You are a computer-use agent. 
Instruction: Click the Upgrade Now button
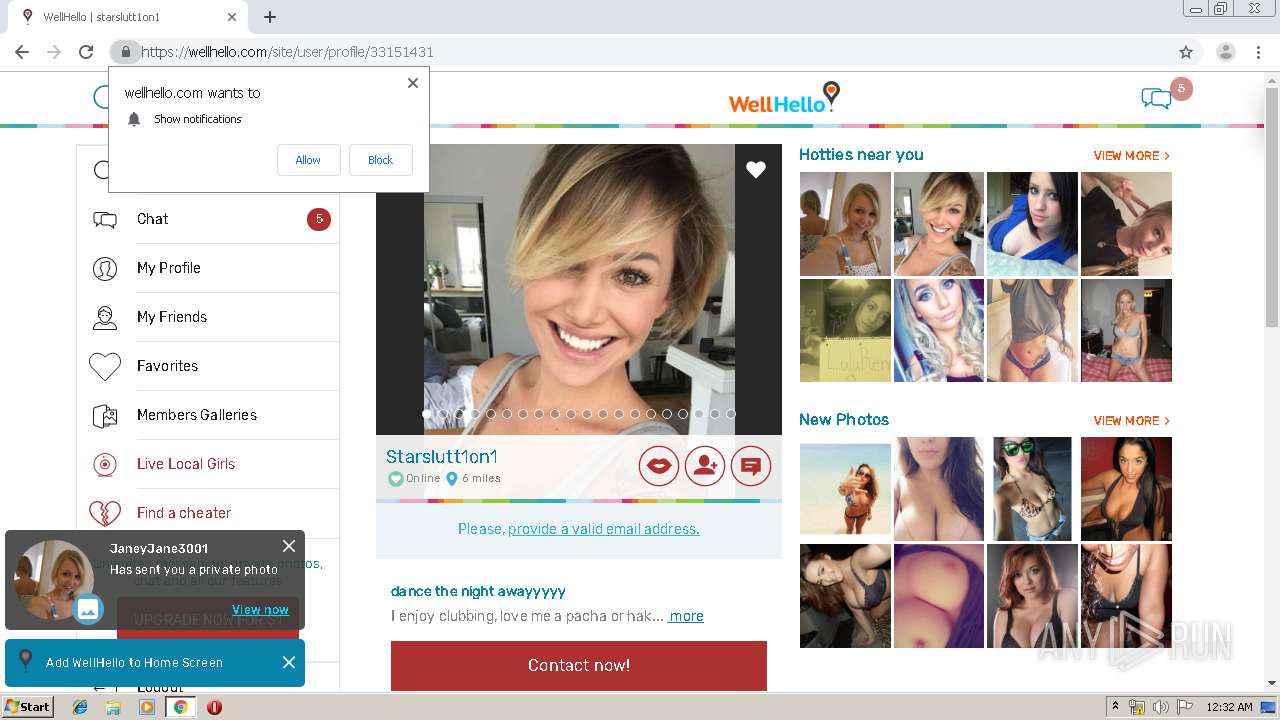click(x=208, y=619)
